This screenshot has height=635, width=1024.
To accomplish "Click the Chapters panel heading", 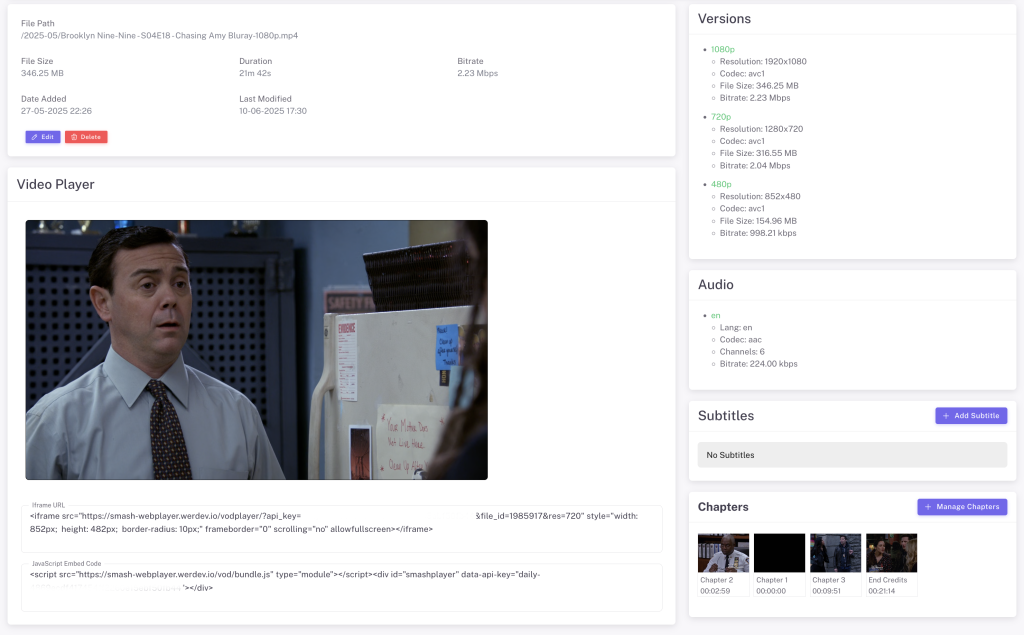I will 723,507.
